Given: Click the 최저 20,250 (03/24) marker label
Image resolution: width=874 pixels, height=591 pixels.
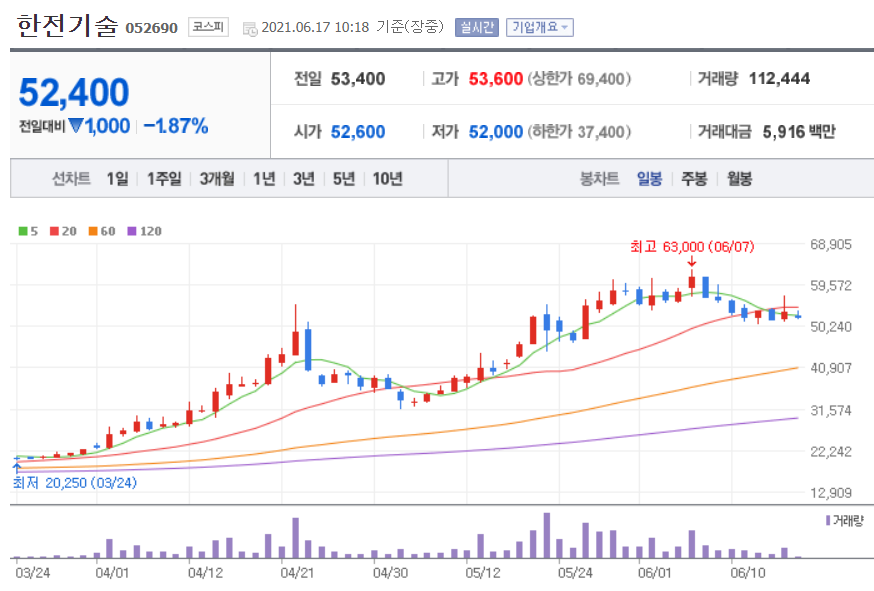Looking at the screenshot, I should (x=75, y=482).
